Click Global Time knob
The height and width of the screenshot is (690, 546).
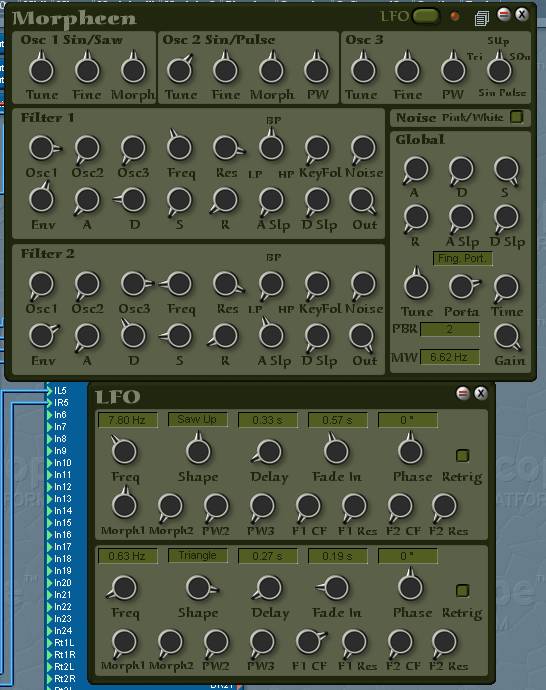[506, 287]
